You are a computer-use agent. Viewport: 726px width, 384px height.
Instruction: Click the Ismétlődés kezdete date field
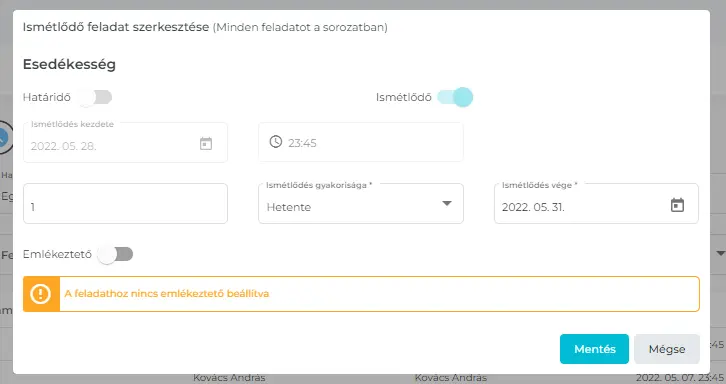(125, 143)
